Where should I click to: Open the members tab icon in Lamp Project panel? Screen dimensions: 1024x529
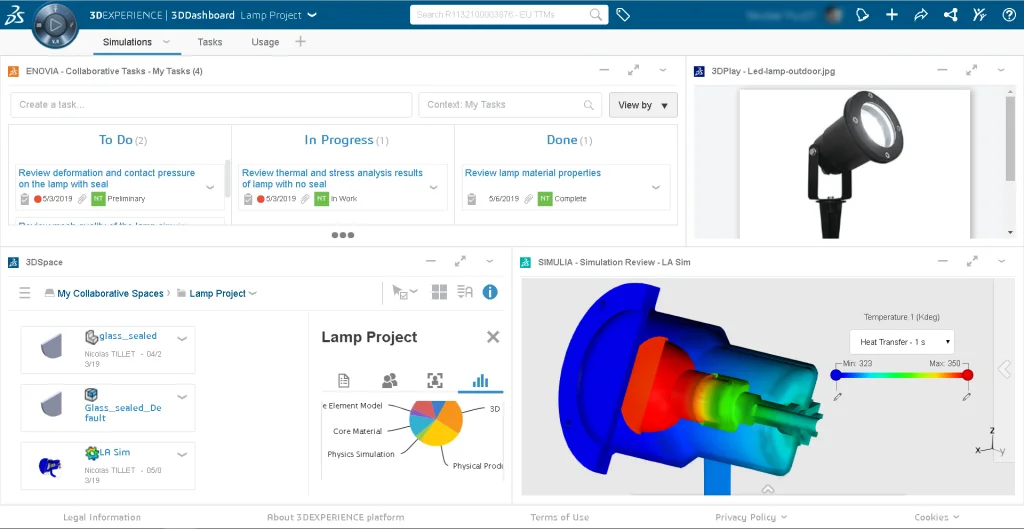(x=390, y=380)
